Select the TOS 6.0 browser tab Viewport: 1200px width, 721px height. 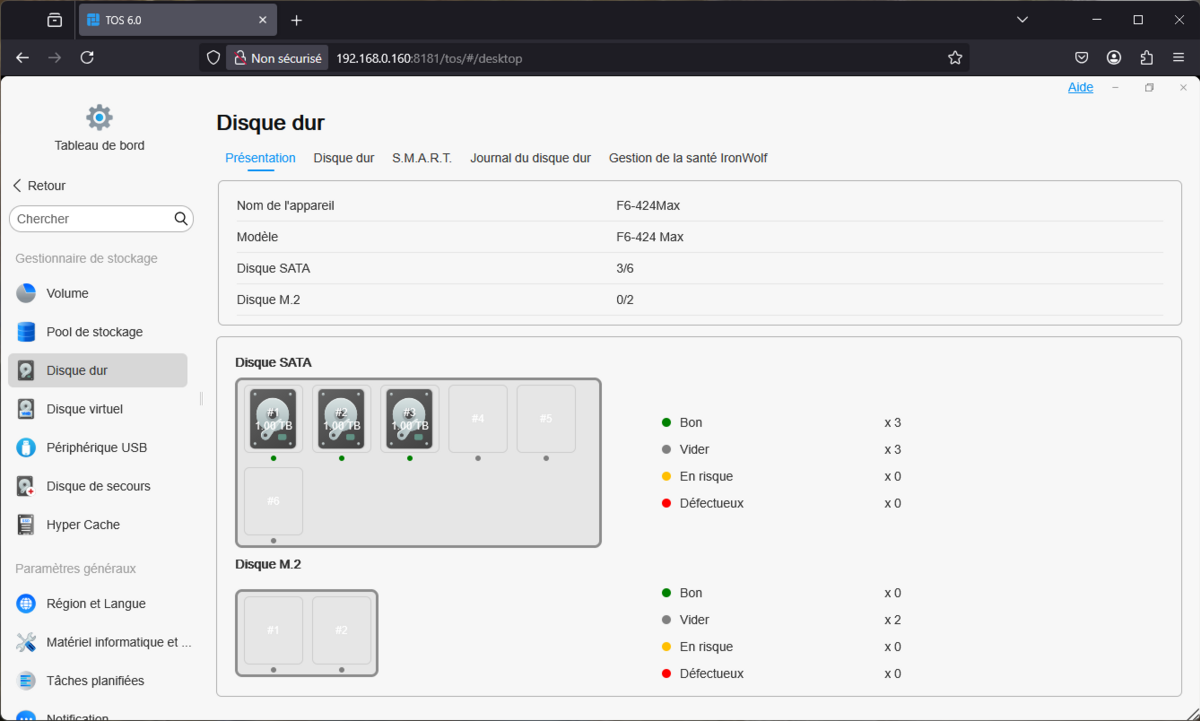(178, 20)
